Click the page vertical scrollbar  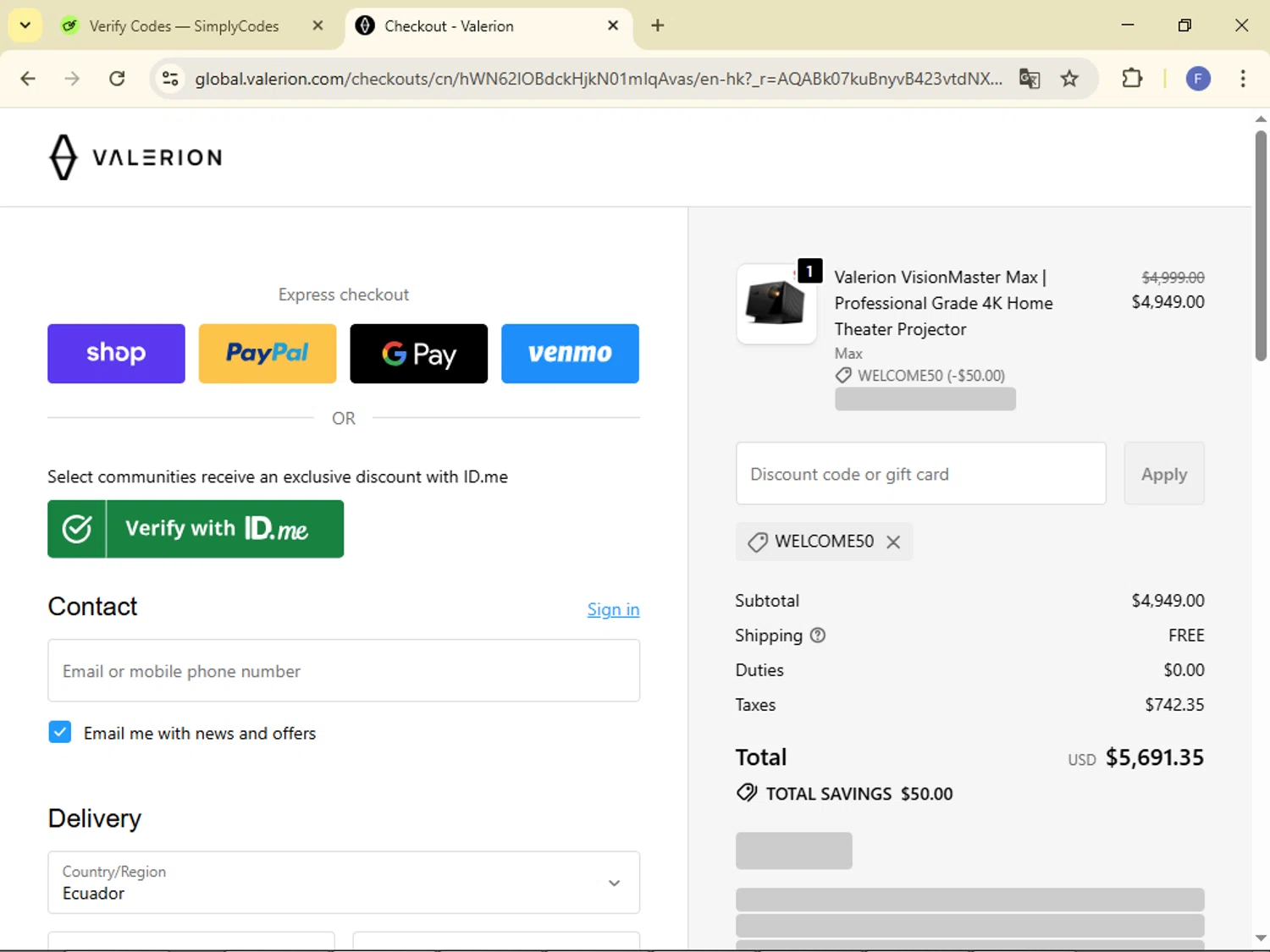(x=1261, y=245)
